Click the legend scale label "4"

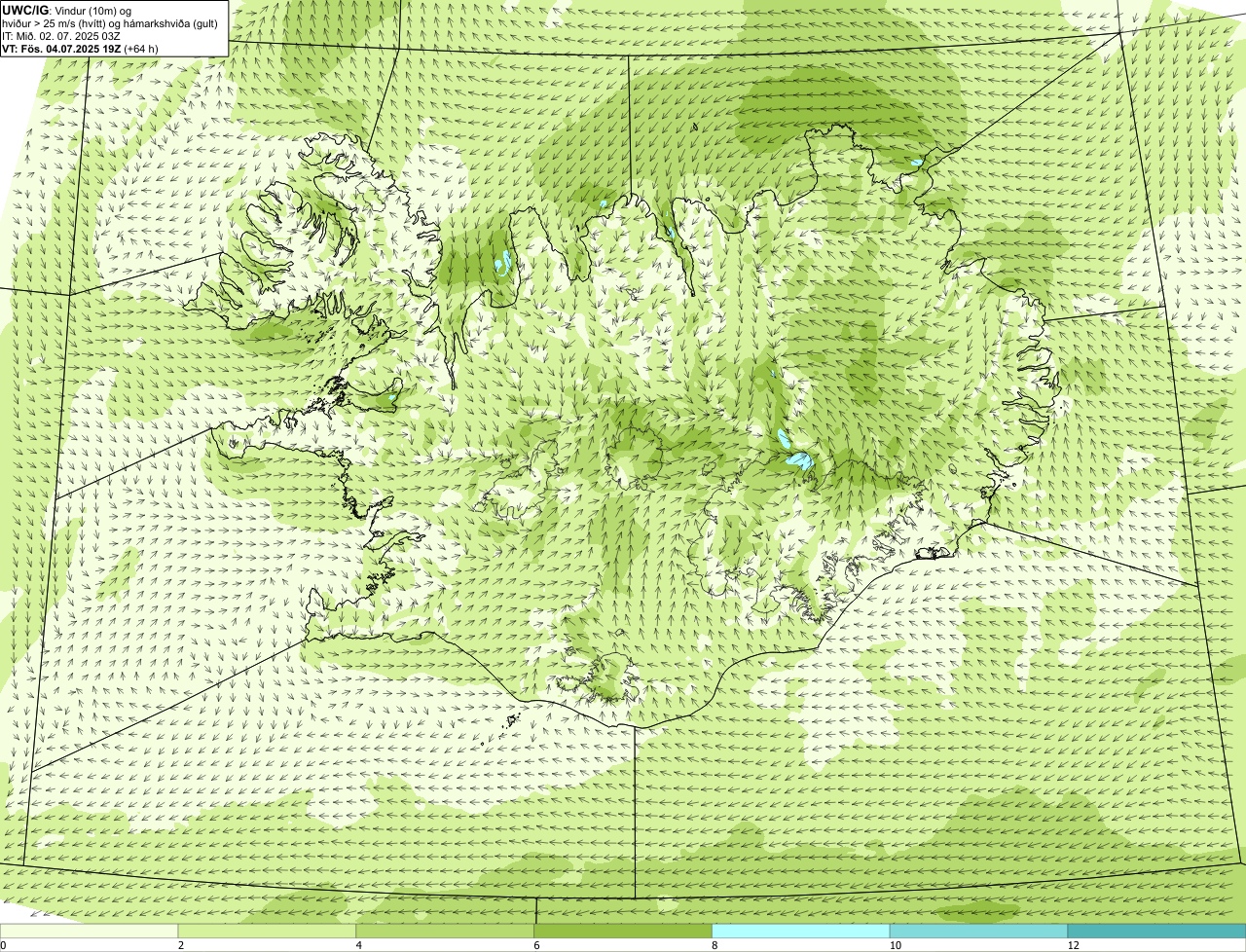[x=358, y=945]
